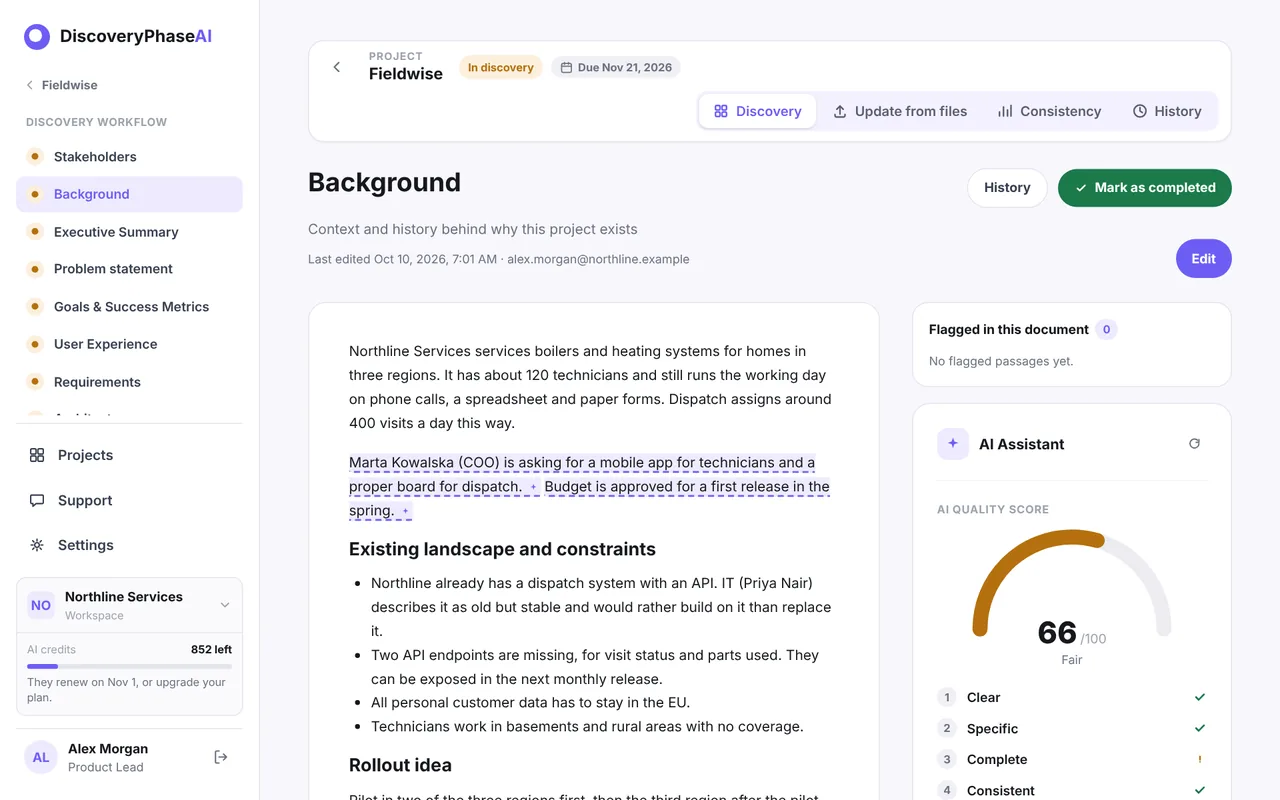Click the calendar icon in the due date badge
The height and width of the screenshot is (800, 1280).
[566, 68]
